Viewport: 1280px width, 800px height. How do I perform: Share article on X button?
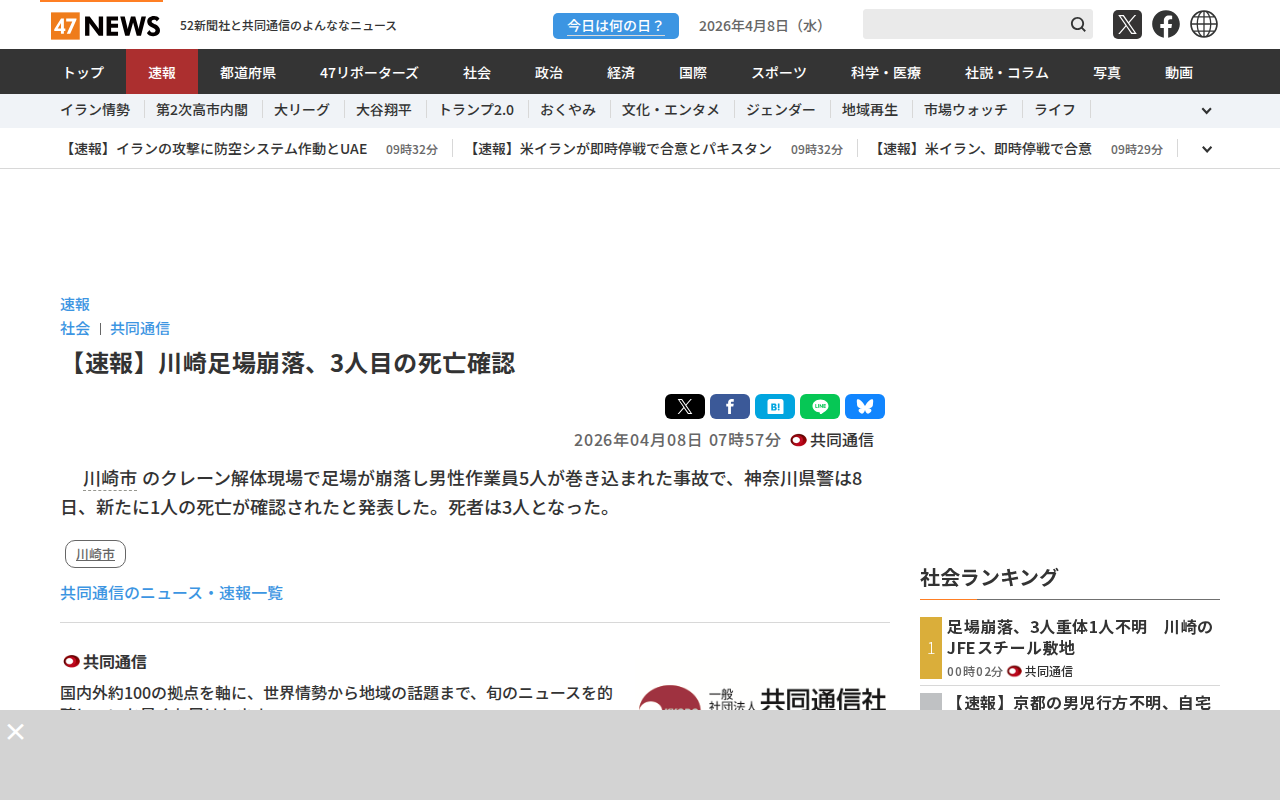point(685,406)
